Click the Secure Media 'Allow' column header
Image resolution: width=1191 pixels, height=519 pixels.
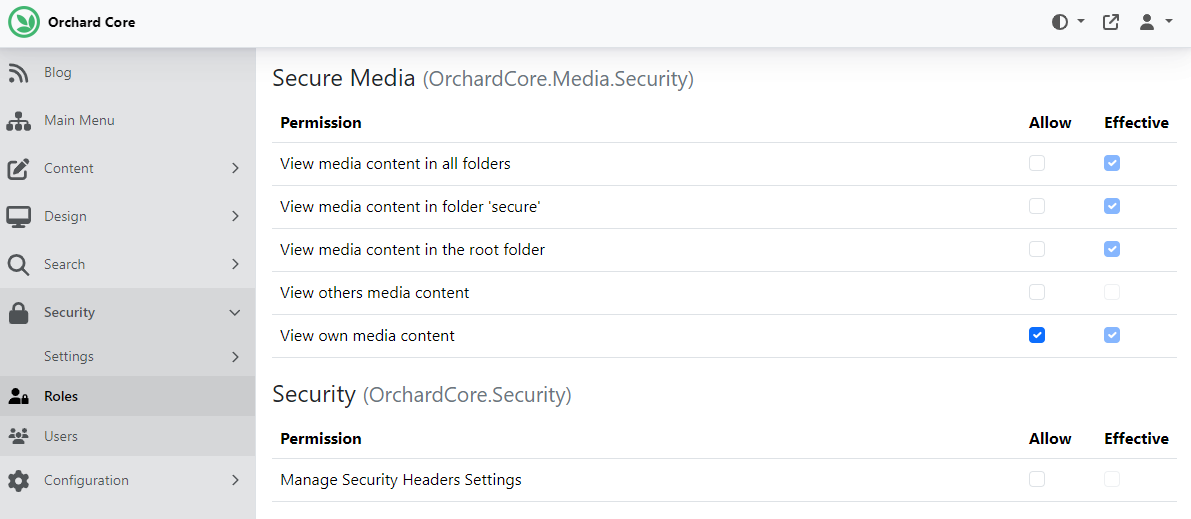point(1050,122)
